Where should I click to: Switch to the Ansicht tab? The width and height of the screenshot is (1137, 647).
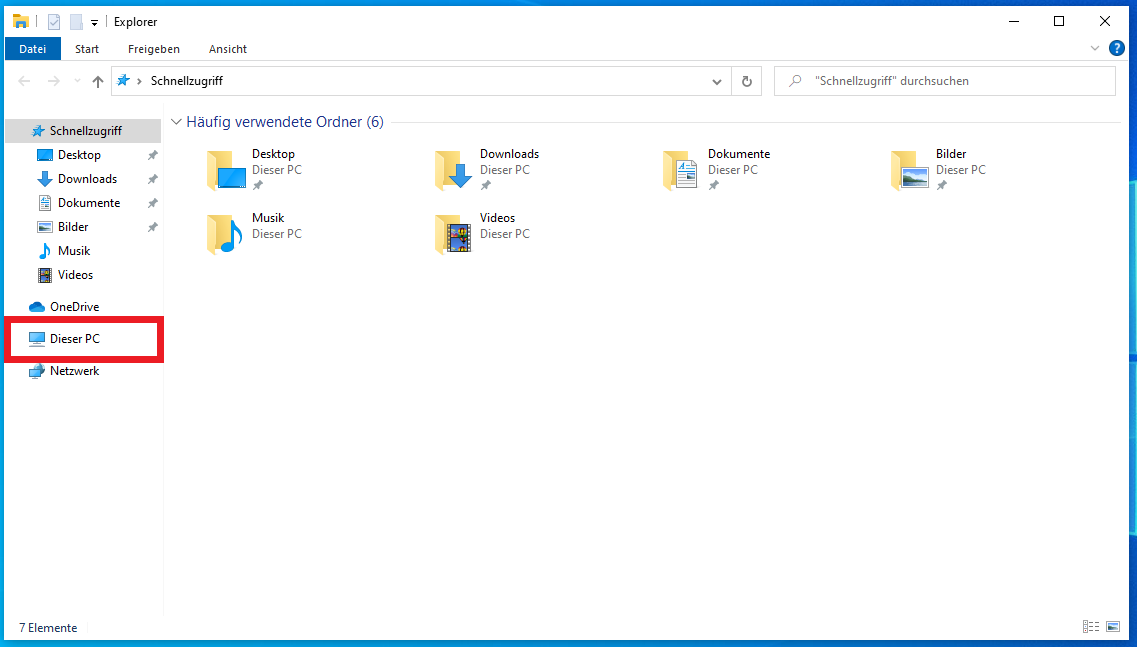(228, 49)
